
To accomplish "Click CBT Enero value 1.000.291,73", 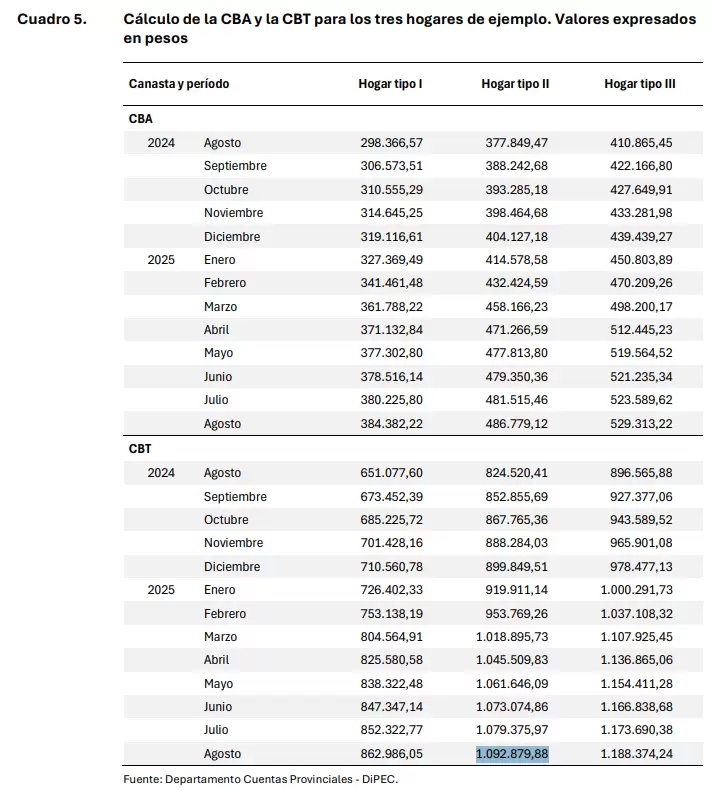I will point(636,590).
